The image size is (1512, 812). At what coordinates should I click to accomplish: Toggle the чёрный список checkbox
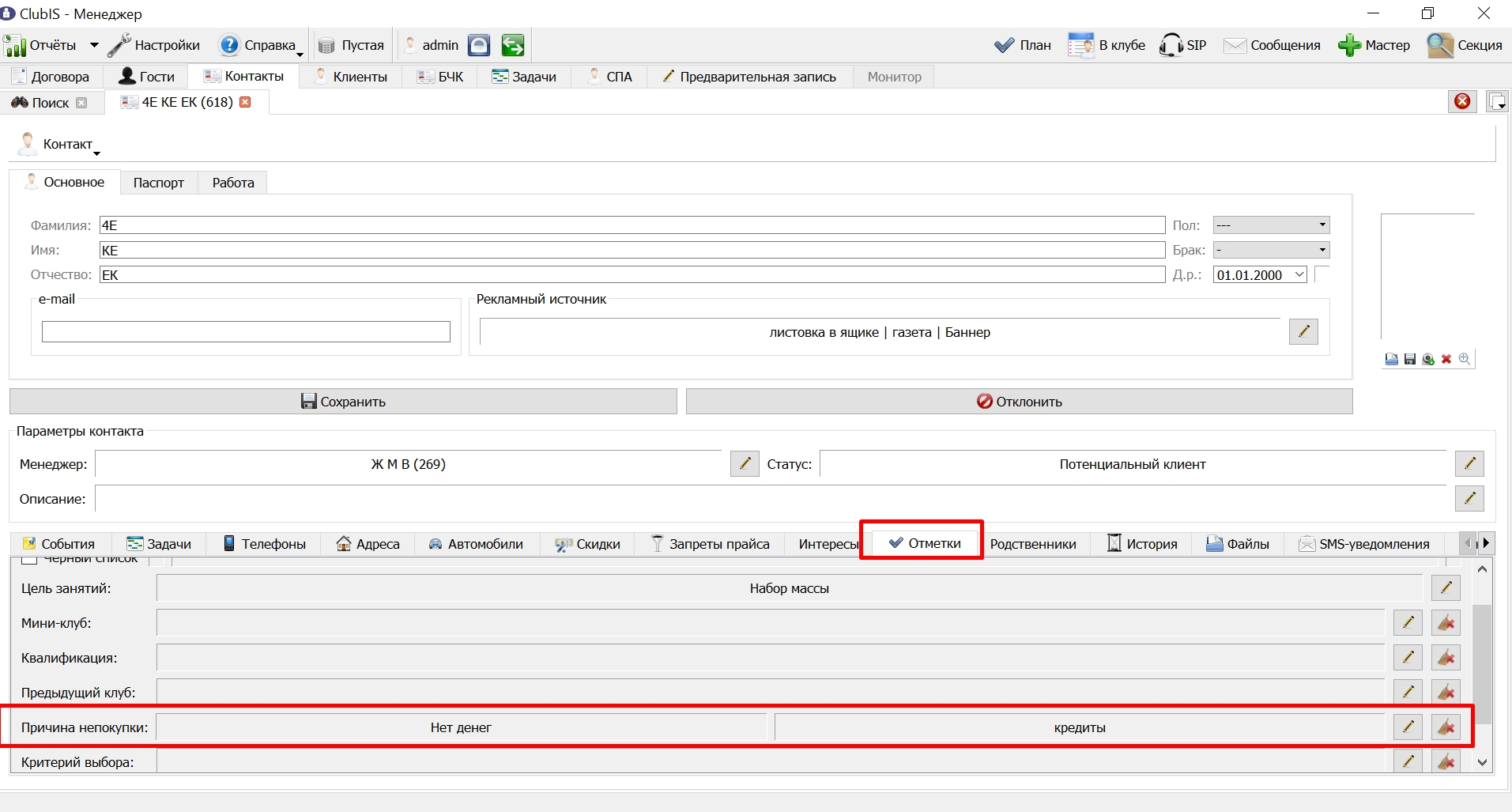pos(29,560)
